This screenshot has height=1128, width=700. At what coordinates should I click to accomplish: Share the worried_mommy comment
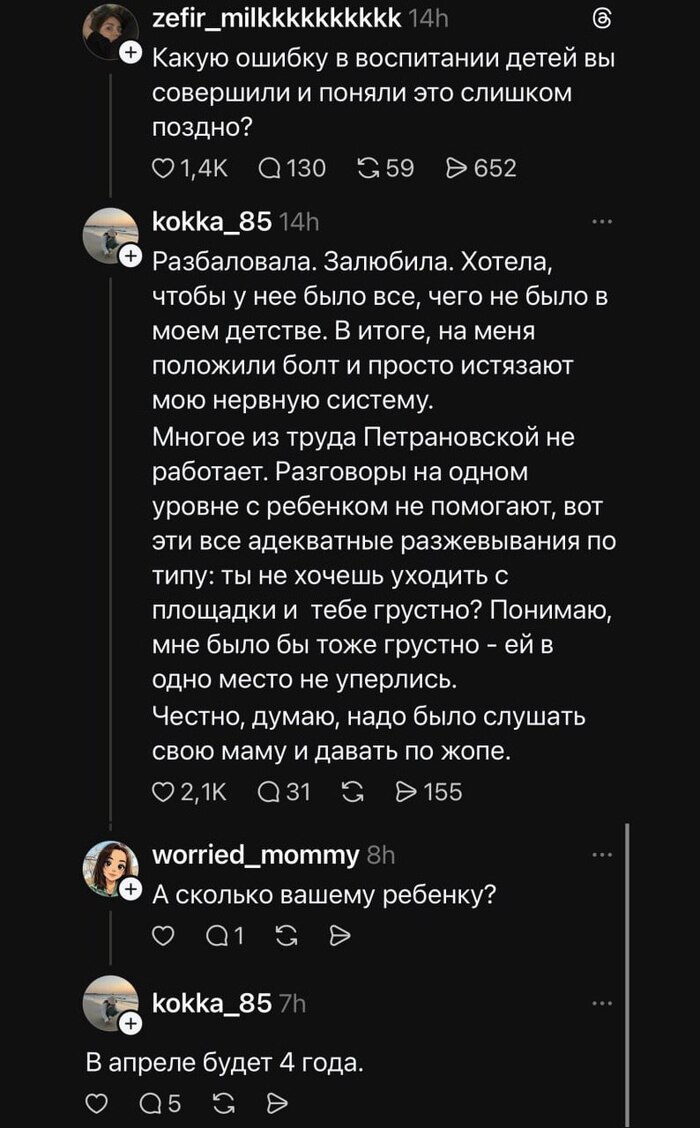pos(340,936)
